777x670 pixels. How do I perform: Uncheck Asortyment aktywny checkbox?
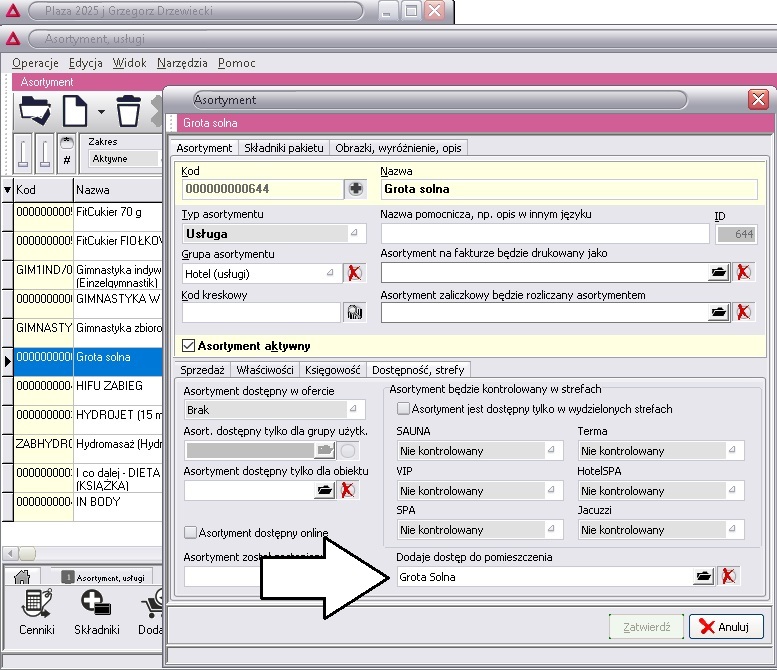[x=188, y=346]
